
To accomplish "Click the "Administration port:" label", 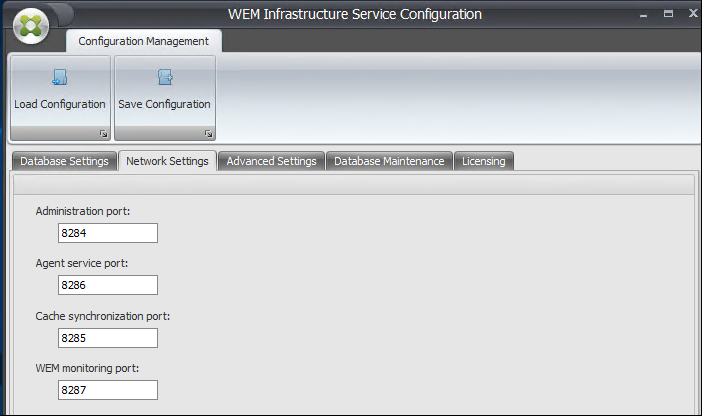I will [83, 211].
